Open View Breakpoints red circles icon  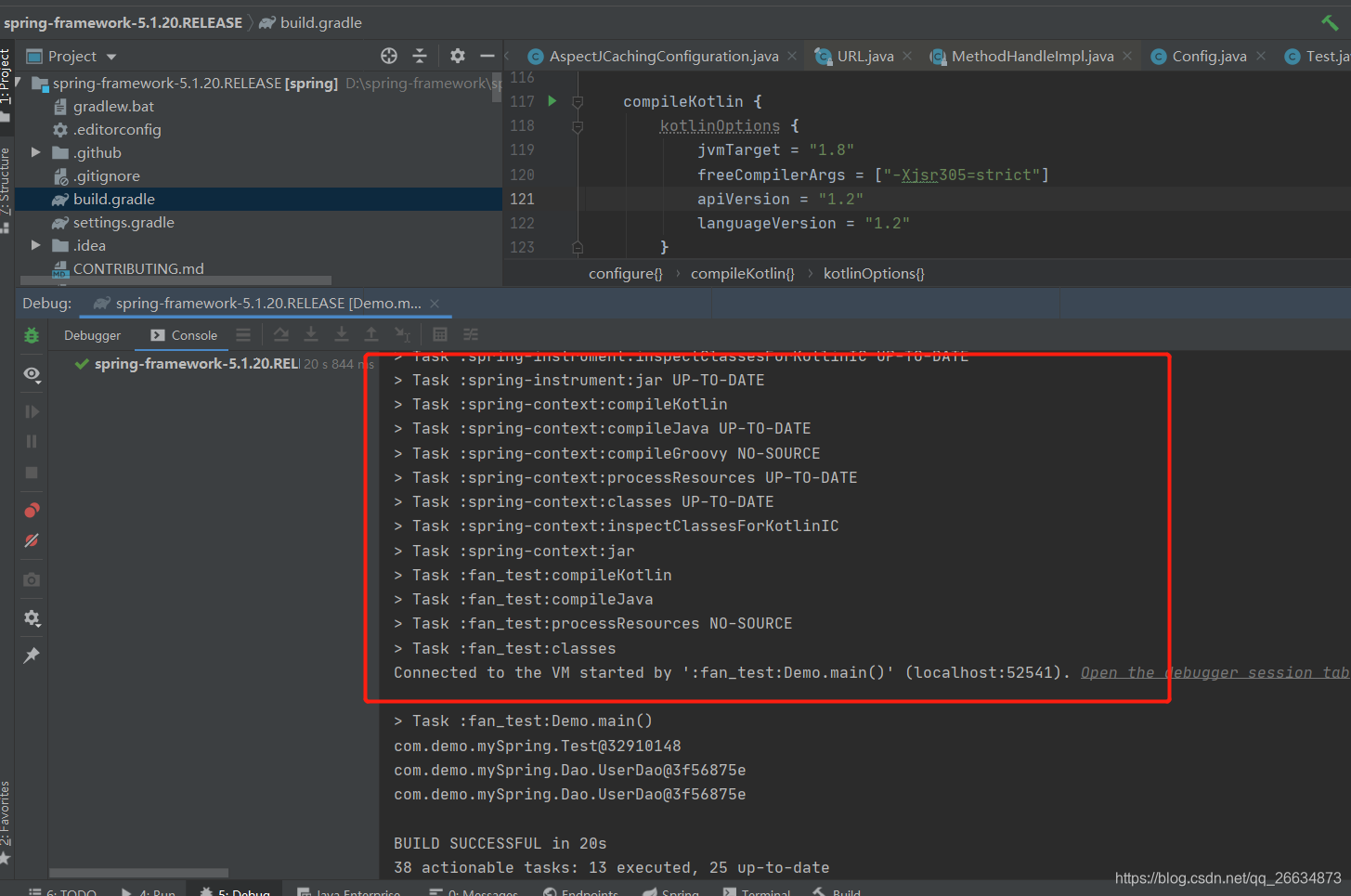click(32, 510)
